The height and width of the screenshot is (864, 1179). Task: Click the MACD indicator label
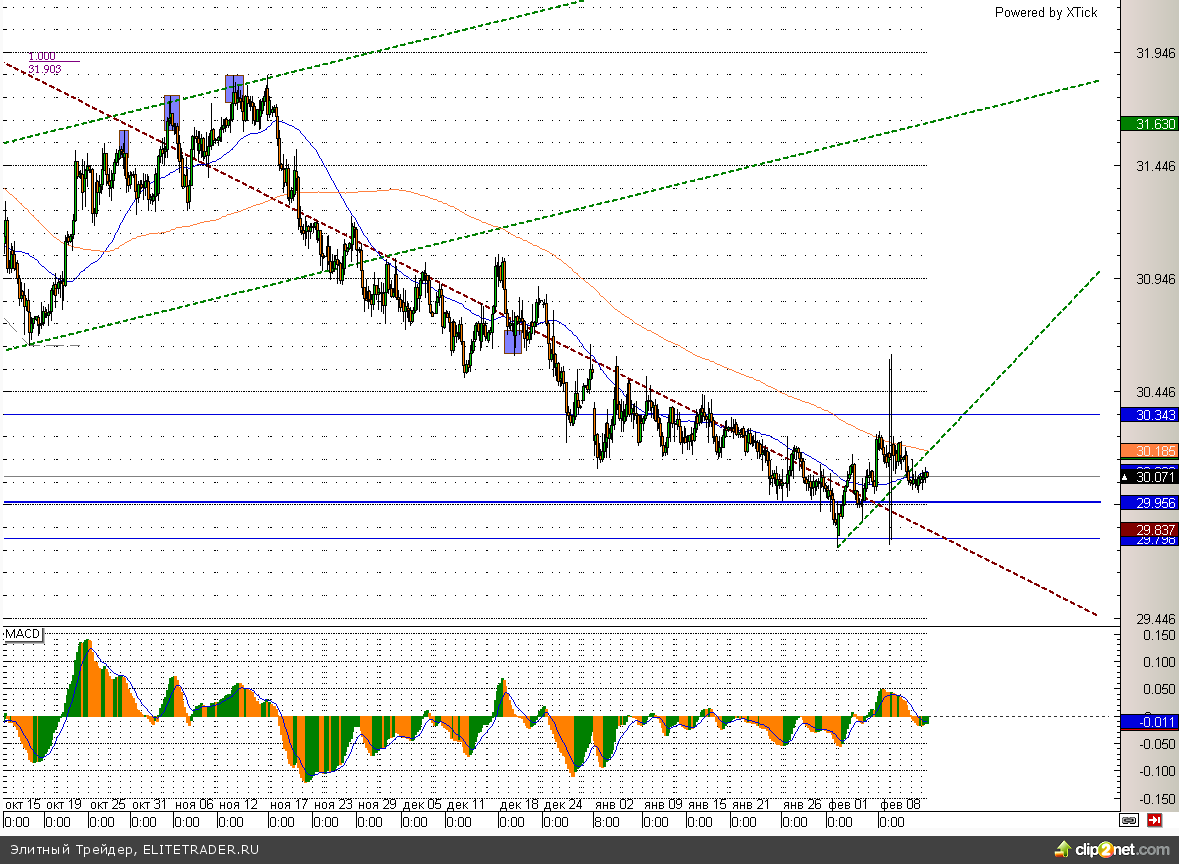point(22,635)
